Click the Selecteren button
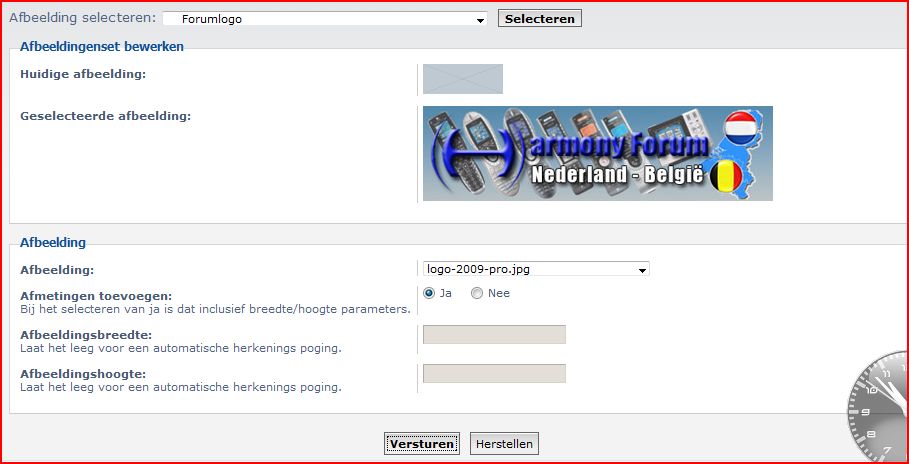Viewport: 909px width, 464px height. pyautogui.click(x=539, y=19)
